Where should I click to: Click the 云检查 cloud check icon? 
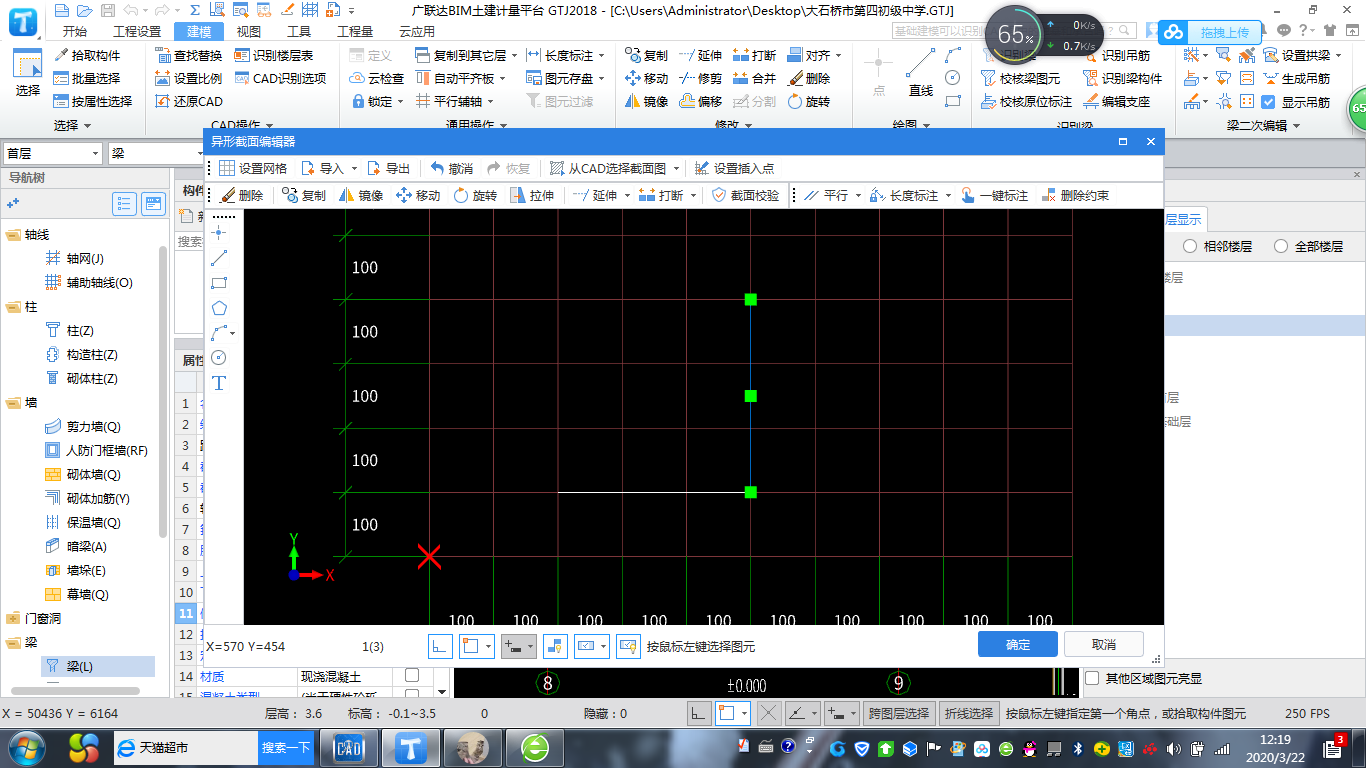(377, 78)
